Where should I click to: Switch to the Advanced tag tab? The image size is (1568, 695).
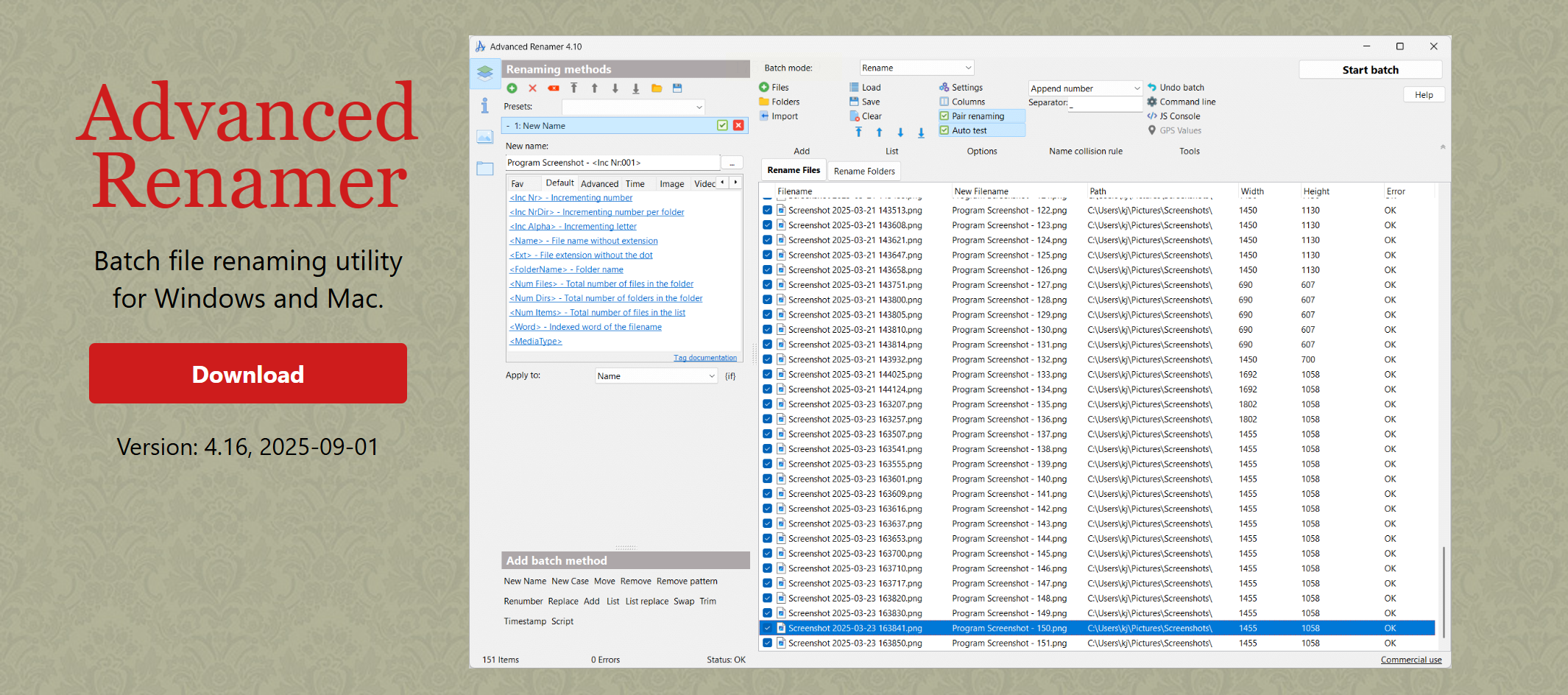pos(599,184)
